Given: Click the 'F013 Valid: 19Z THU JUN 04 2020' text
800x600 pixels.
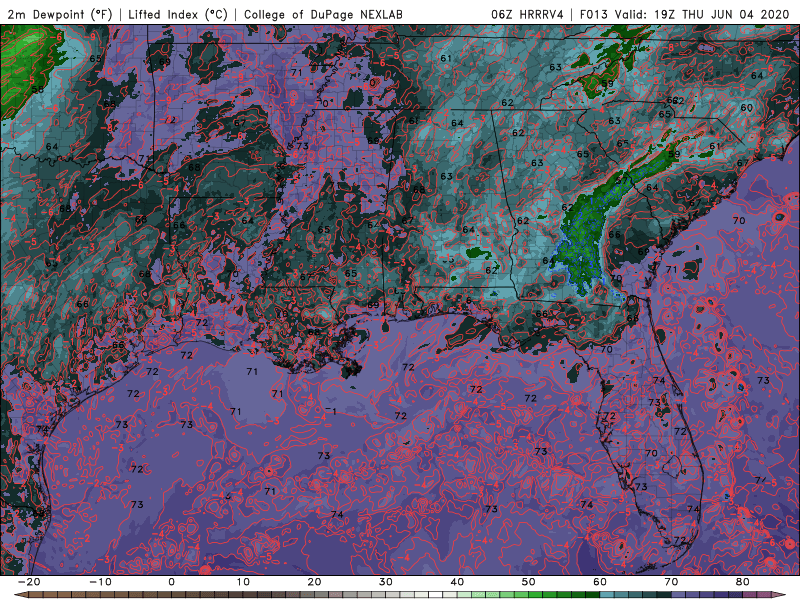Looking at the screenshot, I should 685,14.
